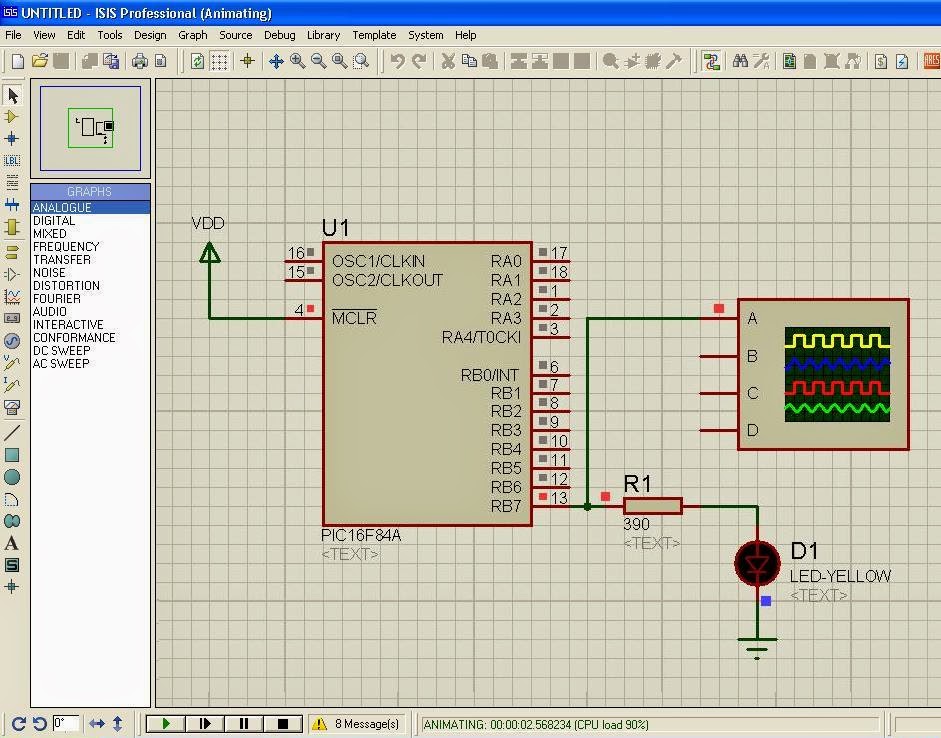Open the 8 Message(s) log
Image resolution: width=941 pixels, height=738 pixels.
(x=357, y=723)
